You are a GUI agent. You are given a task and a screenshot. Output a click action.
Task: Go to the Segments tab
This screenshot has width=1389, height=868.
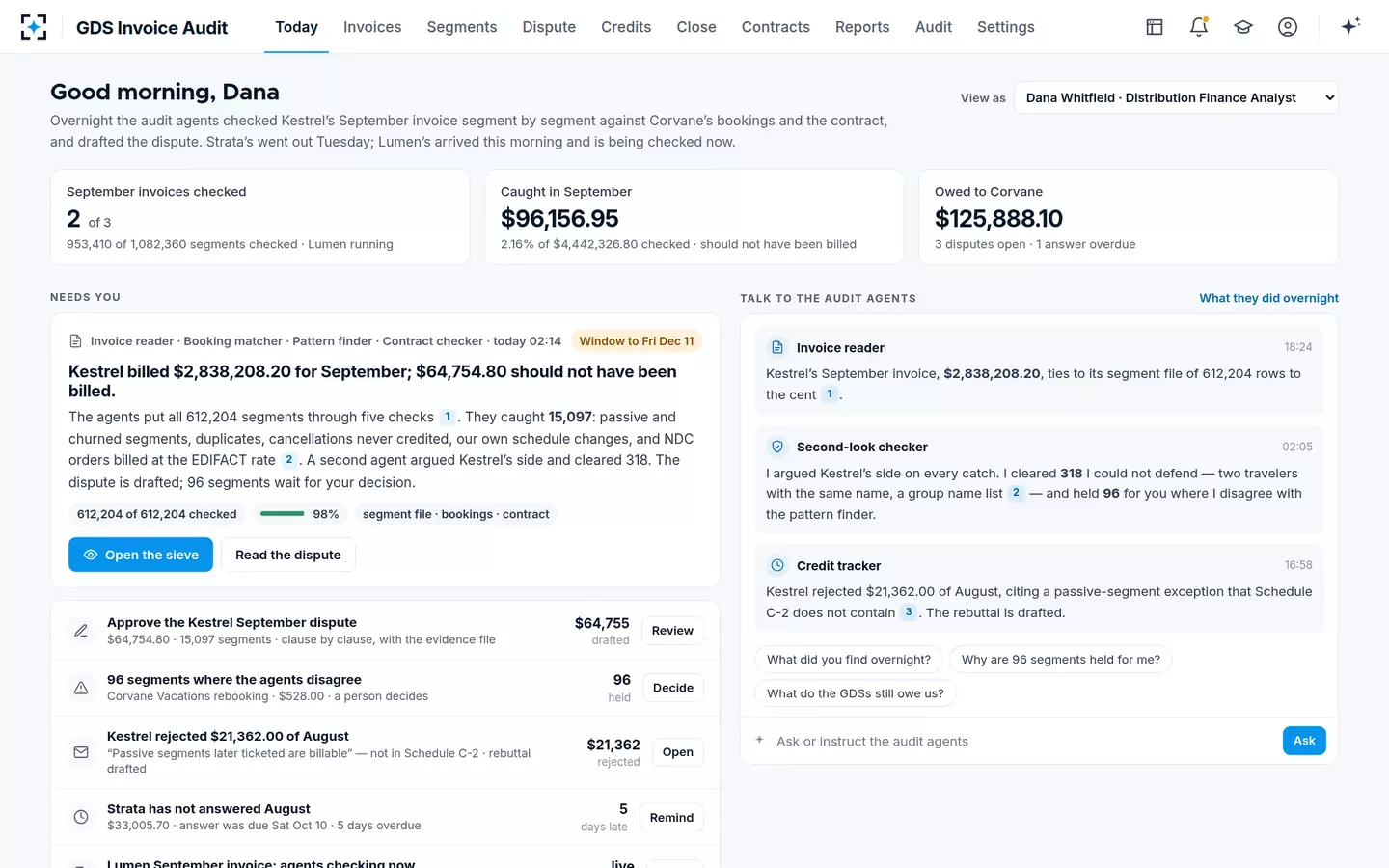click(462, 27)
